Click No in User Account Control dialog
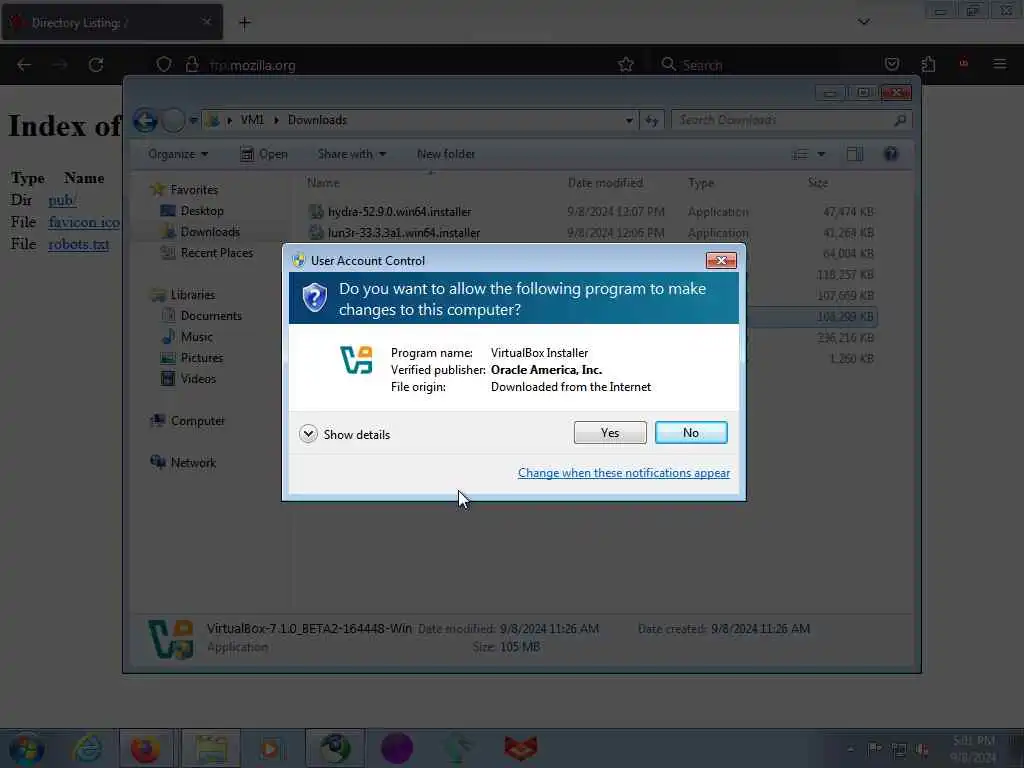This screenshot has height=768, width=1024. [690, 432]
